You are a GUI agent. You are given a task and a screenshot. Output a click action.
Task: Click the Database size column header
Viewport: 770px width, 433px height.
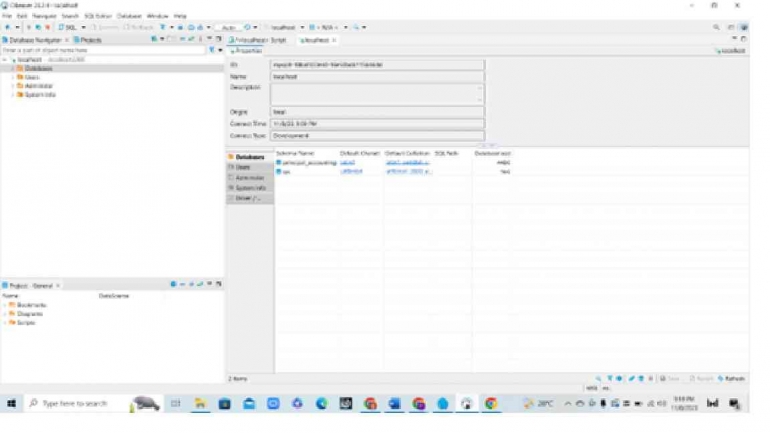(493, 153)
